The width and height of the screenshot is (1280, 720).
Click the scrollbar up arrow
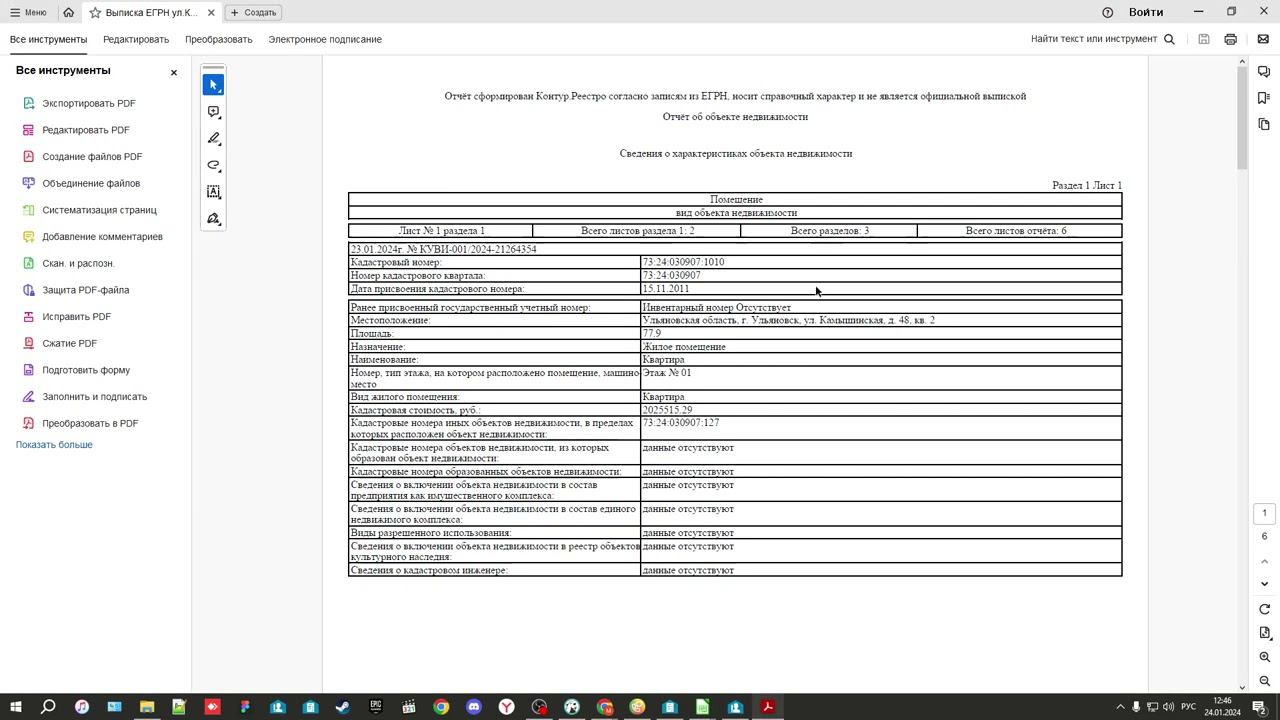1243,62
